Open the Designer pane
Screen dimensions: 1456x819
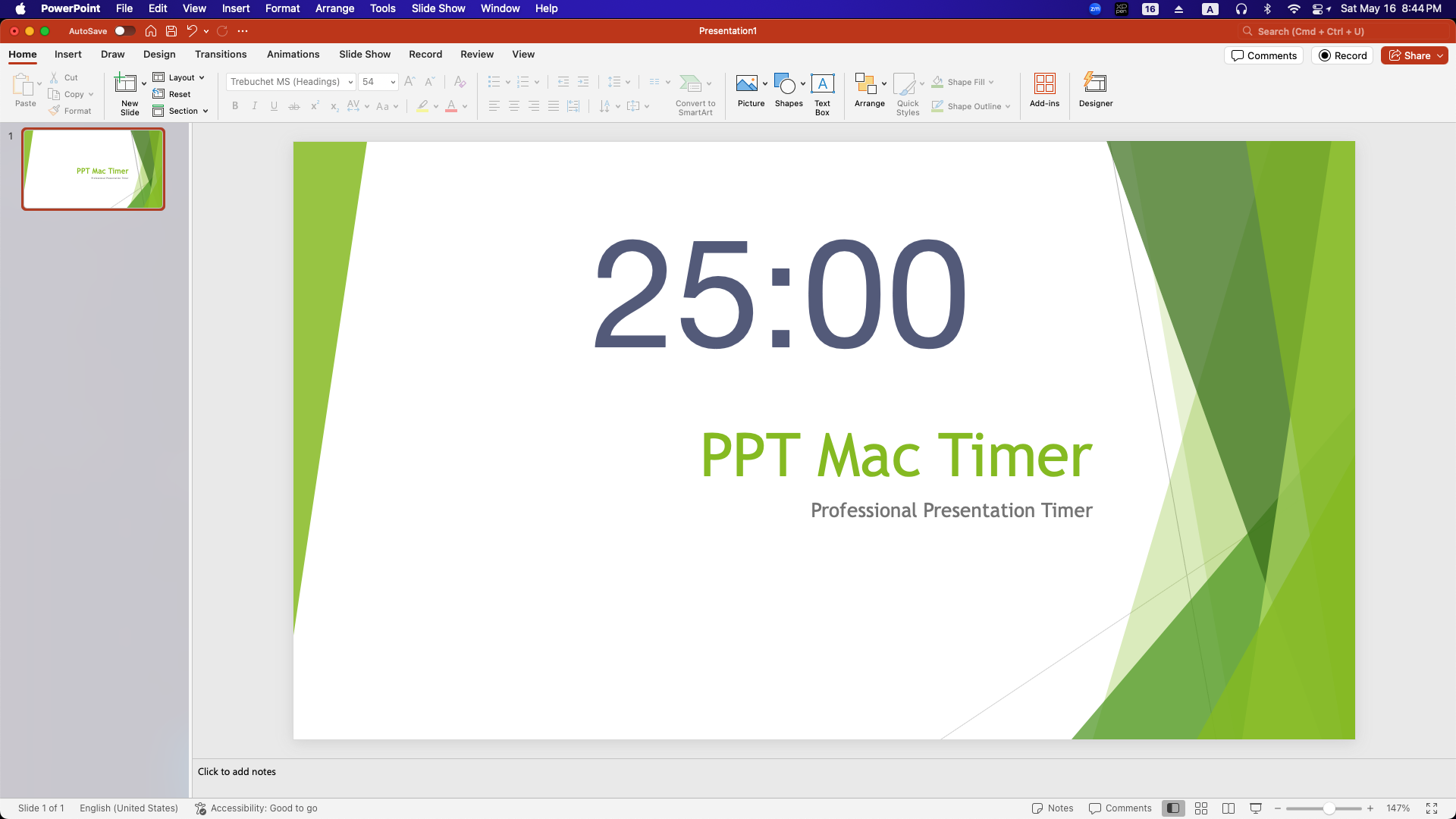[x=1096, y=90]
